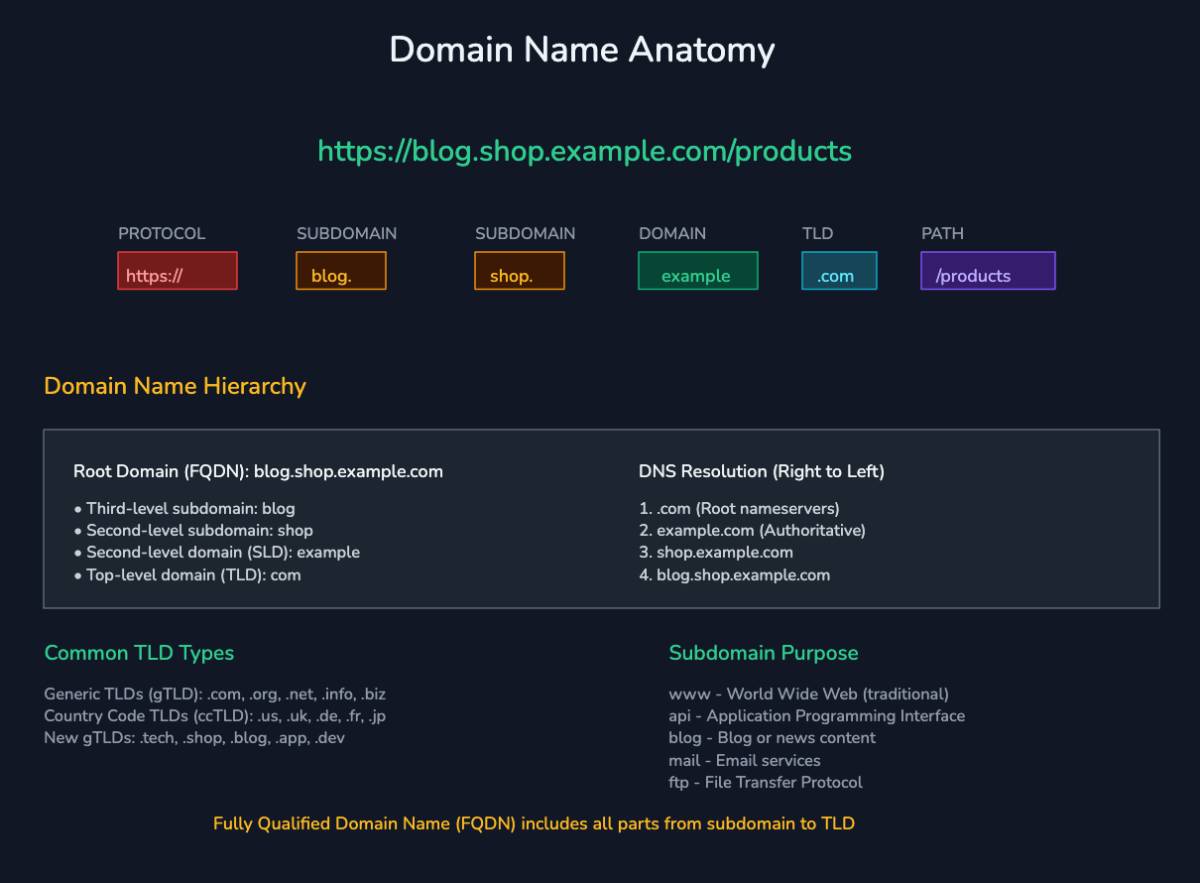Click the green DOMAIN color box
Screen dimensions: 1200x883
pyautogui.click(x=697, y=270)
